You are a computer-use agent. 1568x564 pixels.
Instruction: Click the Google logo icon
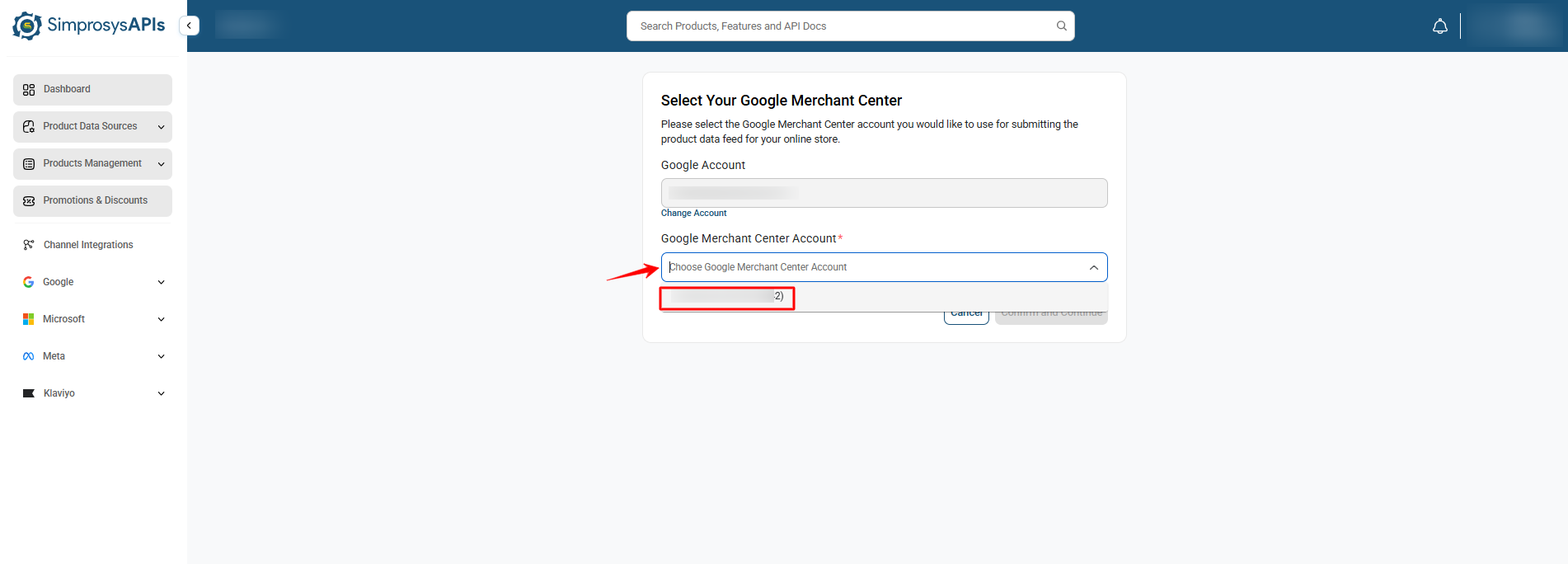tap(29, 282)
